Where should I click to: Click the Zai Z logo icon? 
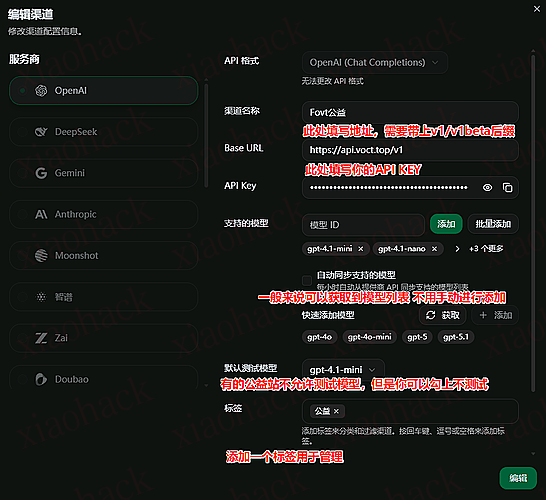pyautogui.click(x=41, y=338)
